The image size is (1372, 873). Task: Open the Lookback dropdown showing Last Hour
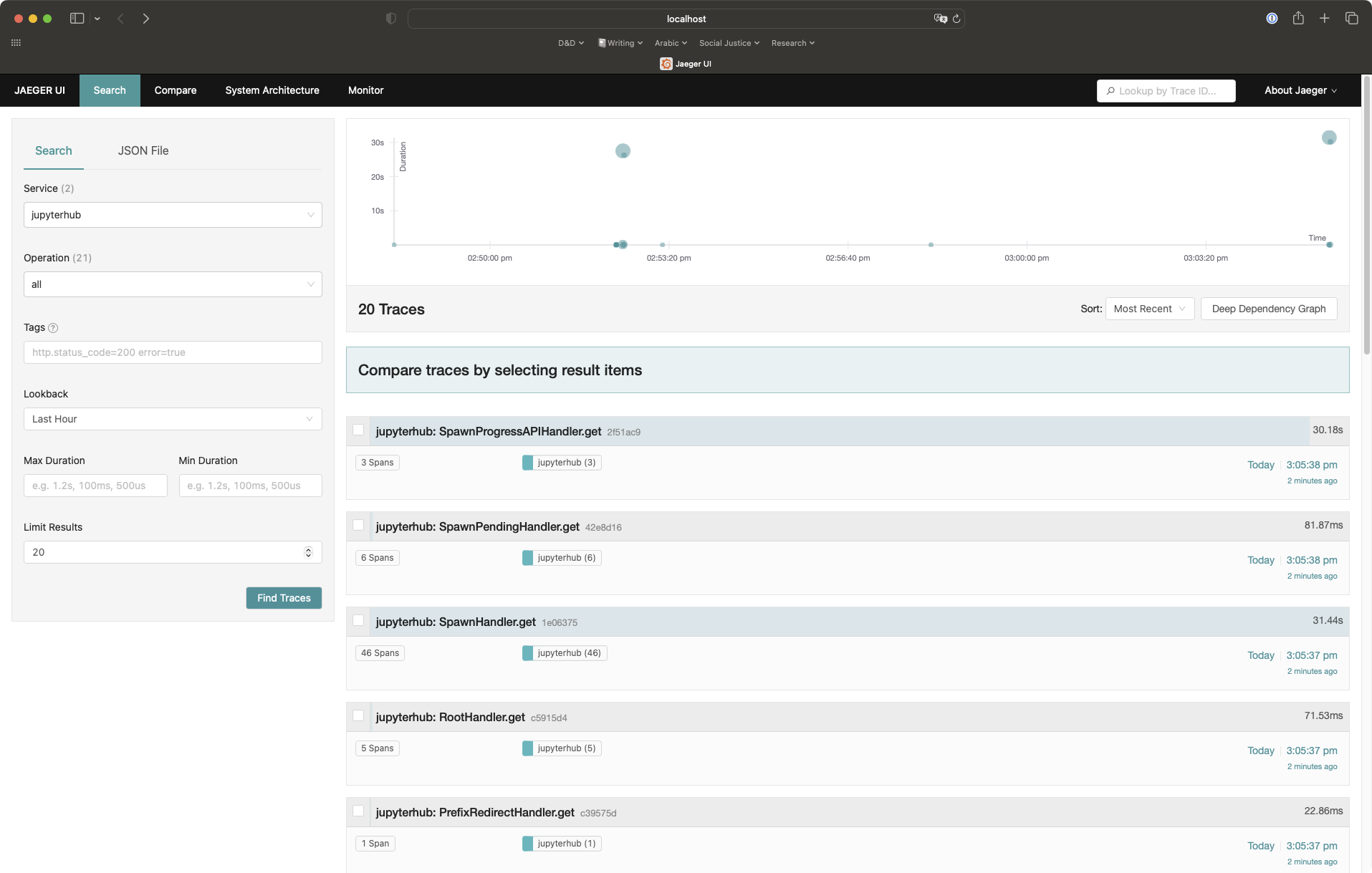coord(173,419)
